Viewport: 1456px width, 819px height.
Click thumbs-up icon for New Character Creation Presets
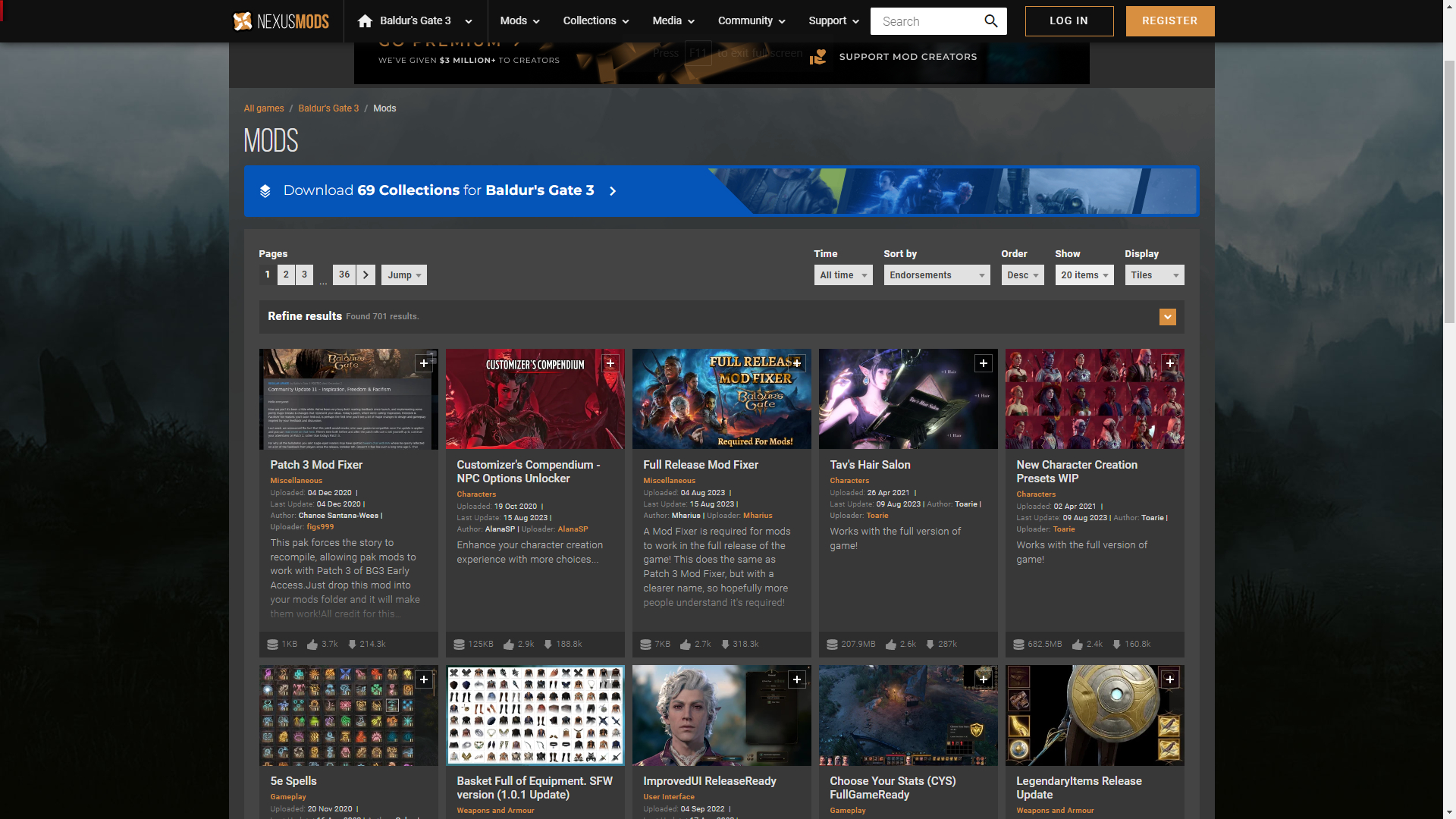(1077, 645)
